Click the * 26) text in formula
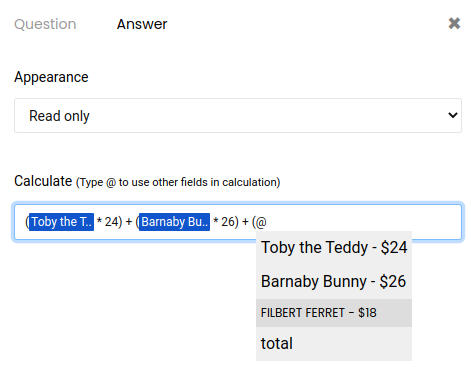The image size is (471, 369). pos(226,222)
